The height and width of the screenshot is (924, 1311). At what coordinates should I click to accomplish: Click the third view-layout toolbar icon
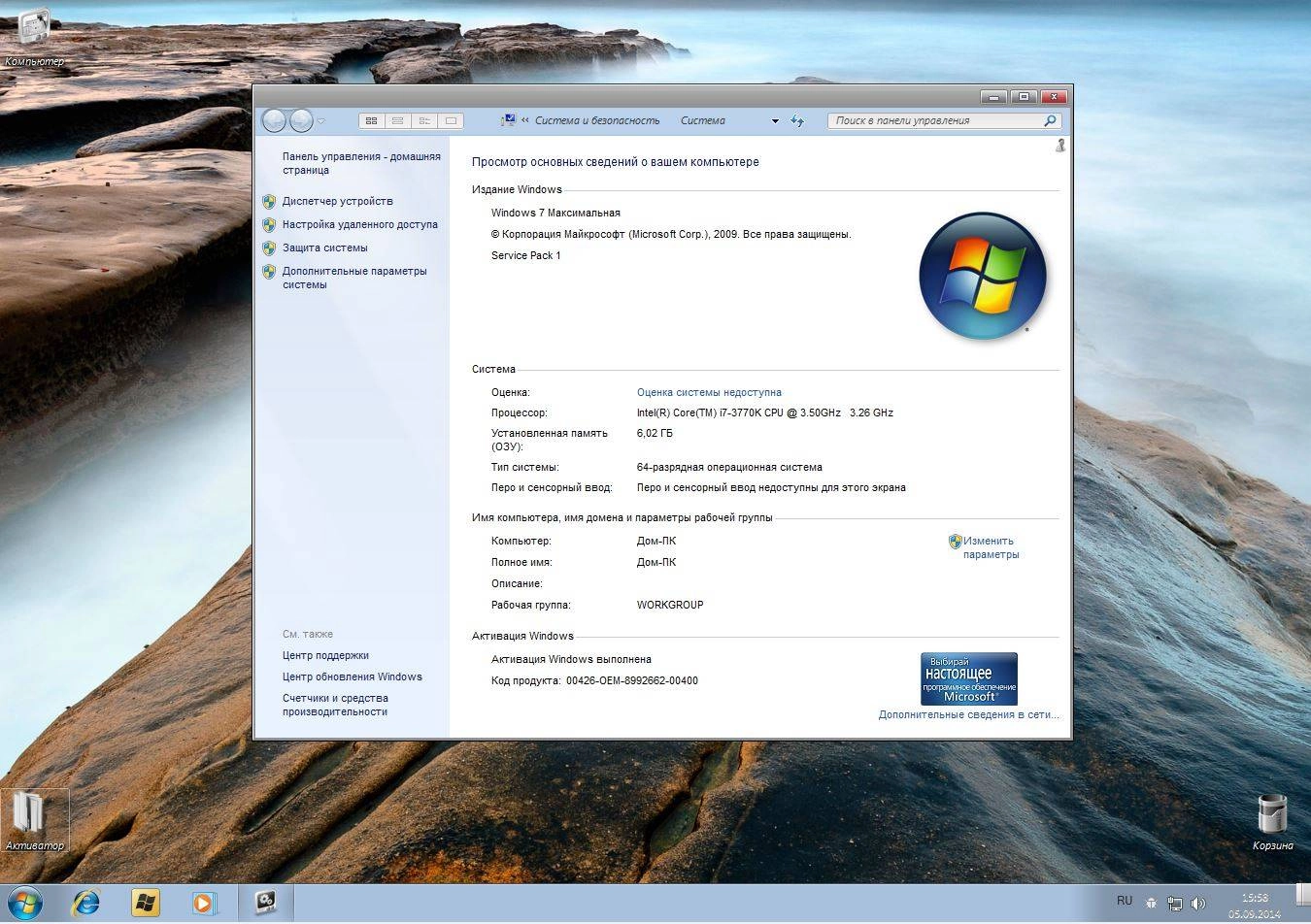(424, 120)
